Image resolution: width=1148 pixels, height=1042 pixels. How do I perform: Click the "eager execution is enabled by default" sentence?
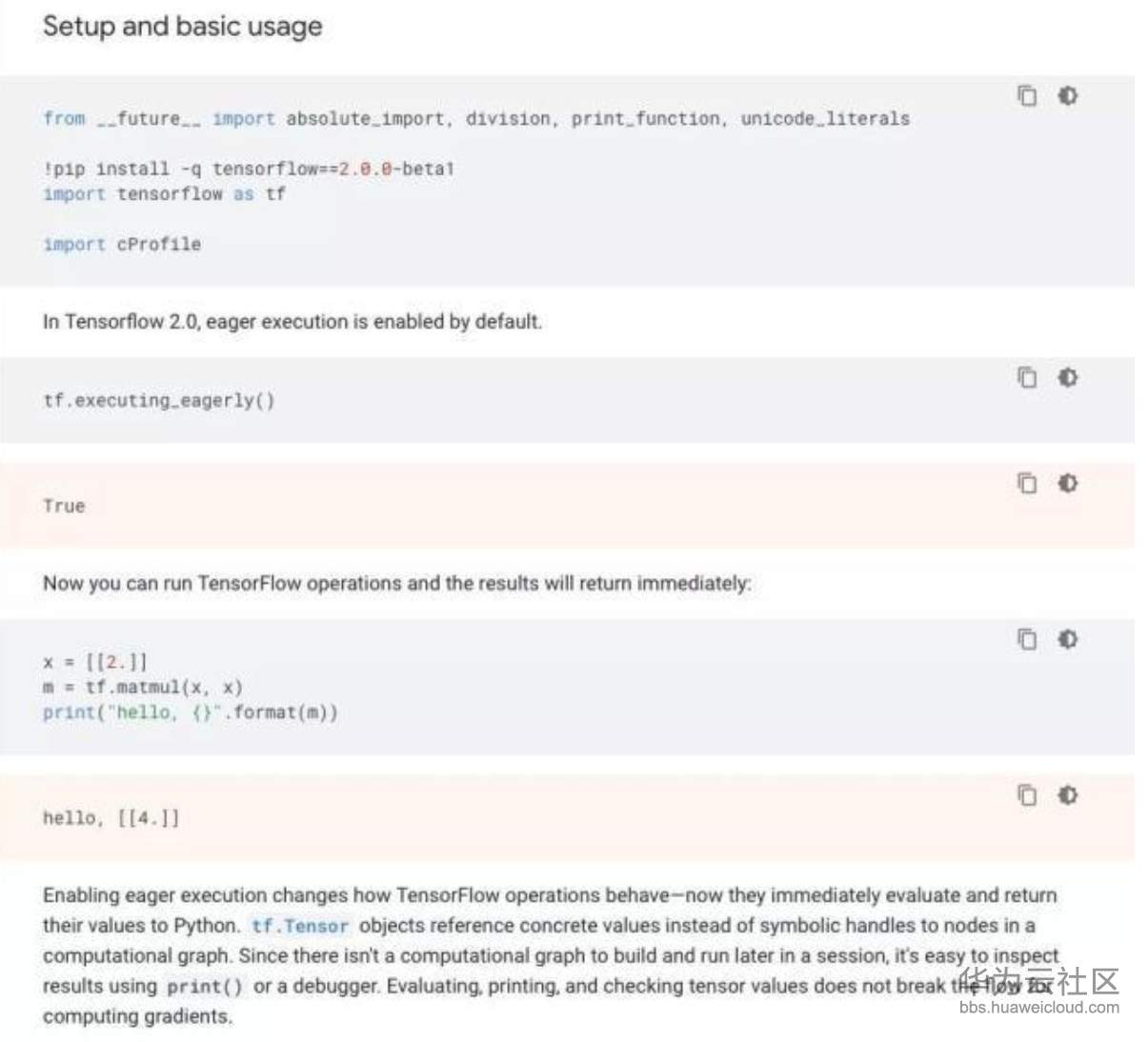[292, 322]
